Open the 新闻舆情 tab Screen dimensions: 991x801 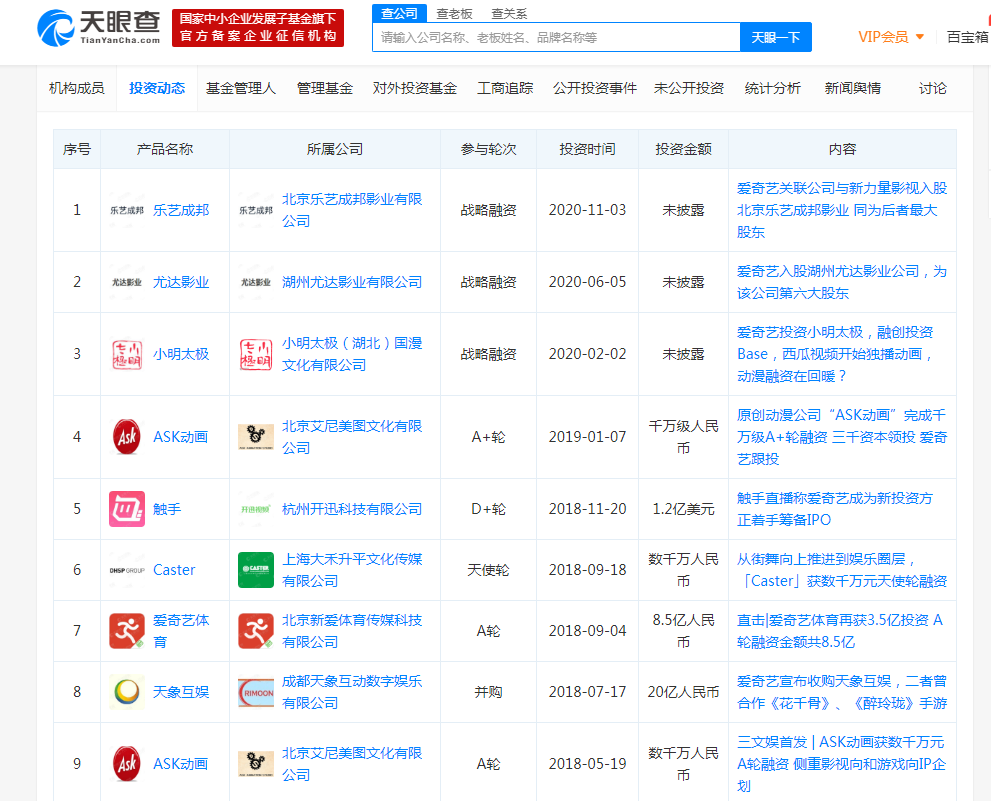853,89
